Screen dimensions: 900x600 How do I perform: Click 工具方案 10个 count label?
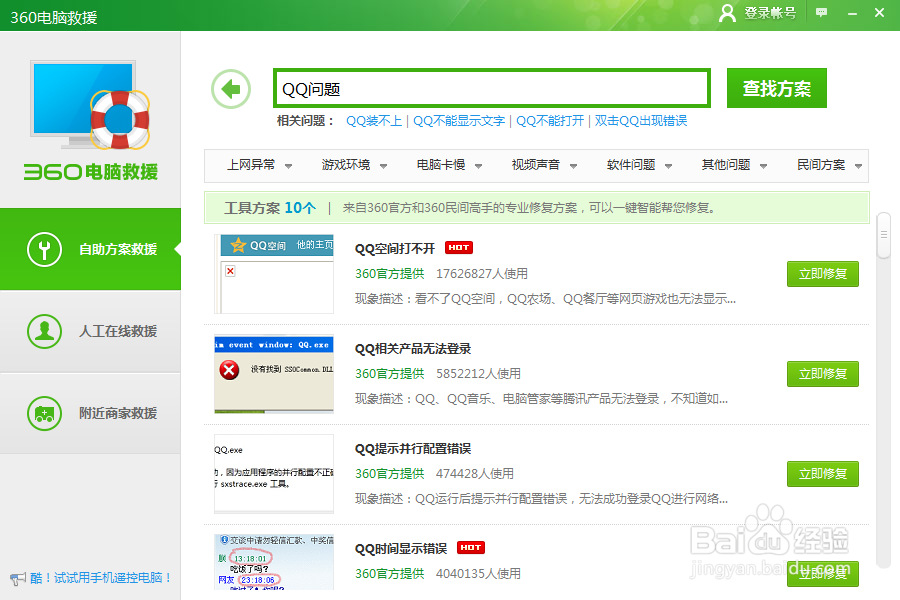pyautogui.click(x=270, y=208)
